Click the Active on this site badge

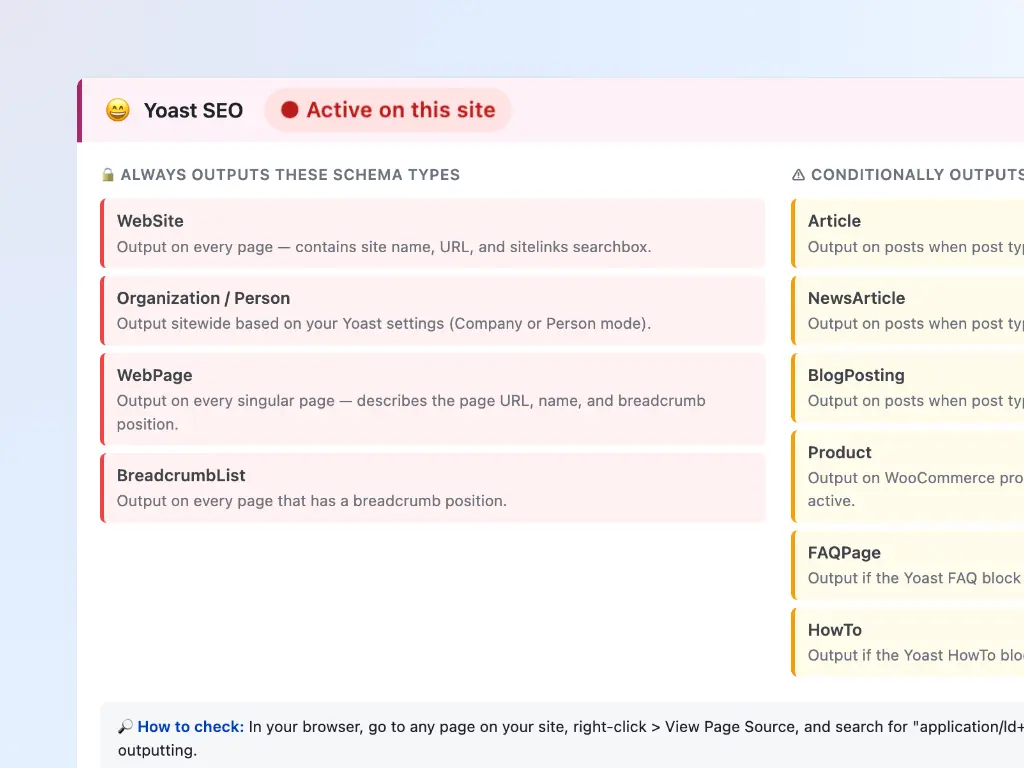click(388, 110)
